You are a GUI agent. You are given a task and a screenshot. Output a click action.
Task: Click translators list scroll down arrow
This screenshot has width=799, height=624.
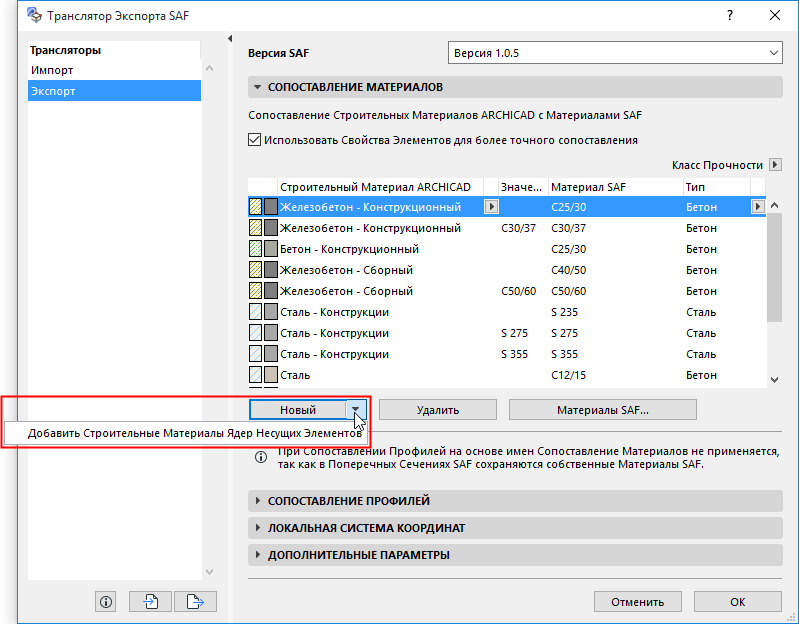click(209, 572)
